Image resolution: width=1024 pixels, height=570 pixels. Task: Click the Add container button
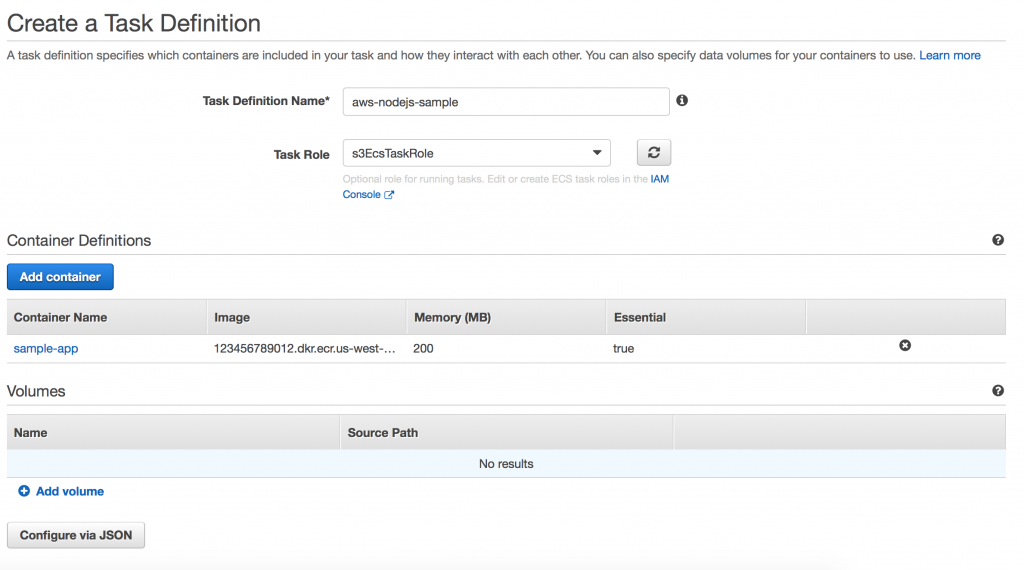pos(60,277)
